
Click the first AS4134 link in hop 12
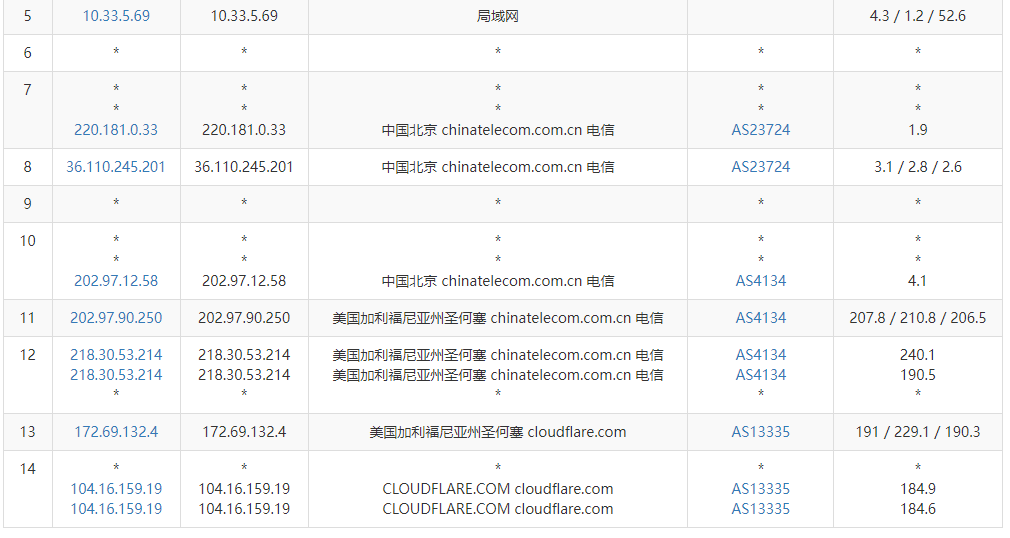coord(761,355)
